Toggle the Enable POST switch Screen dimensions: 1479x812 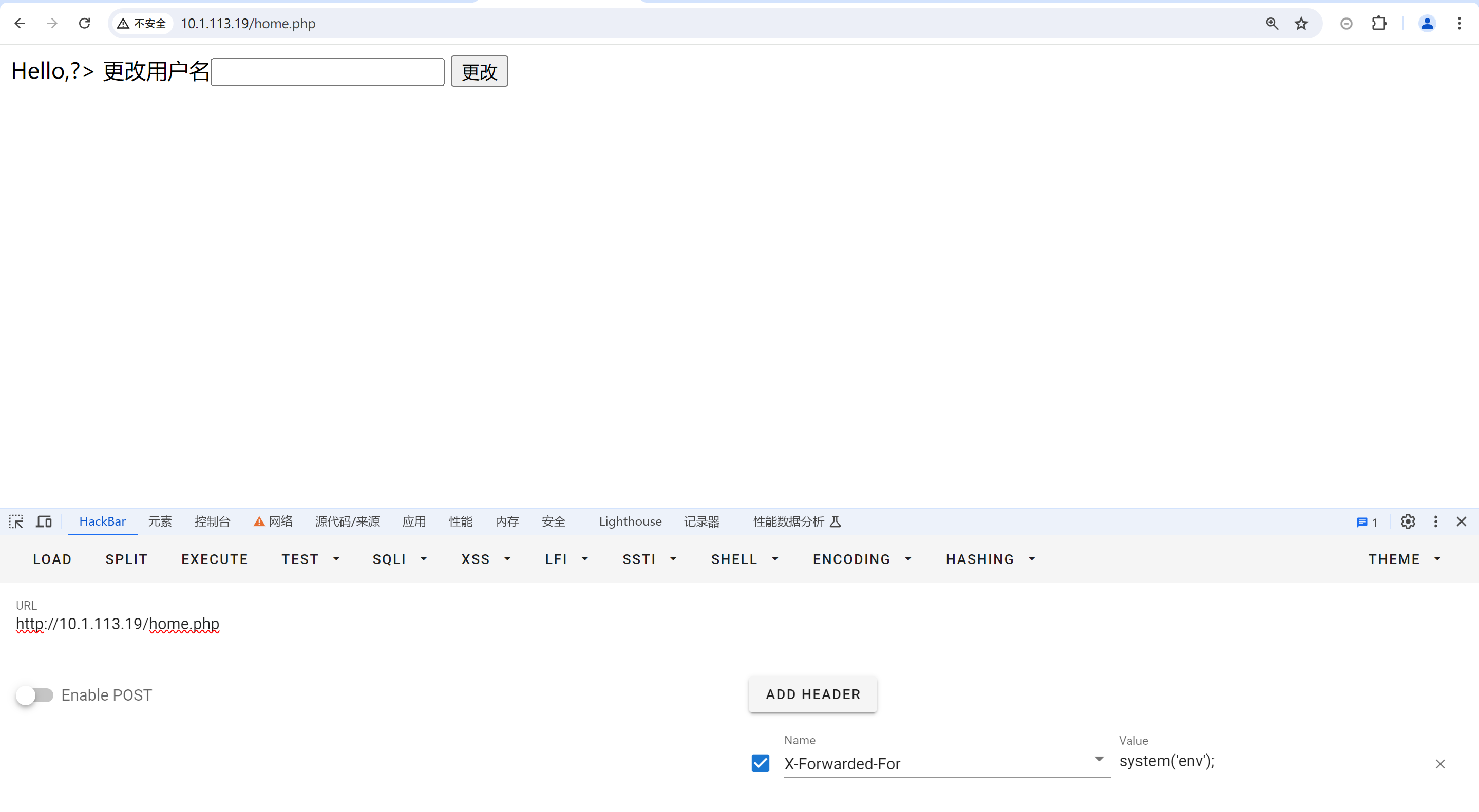(x=34, y=695)
